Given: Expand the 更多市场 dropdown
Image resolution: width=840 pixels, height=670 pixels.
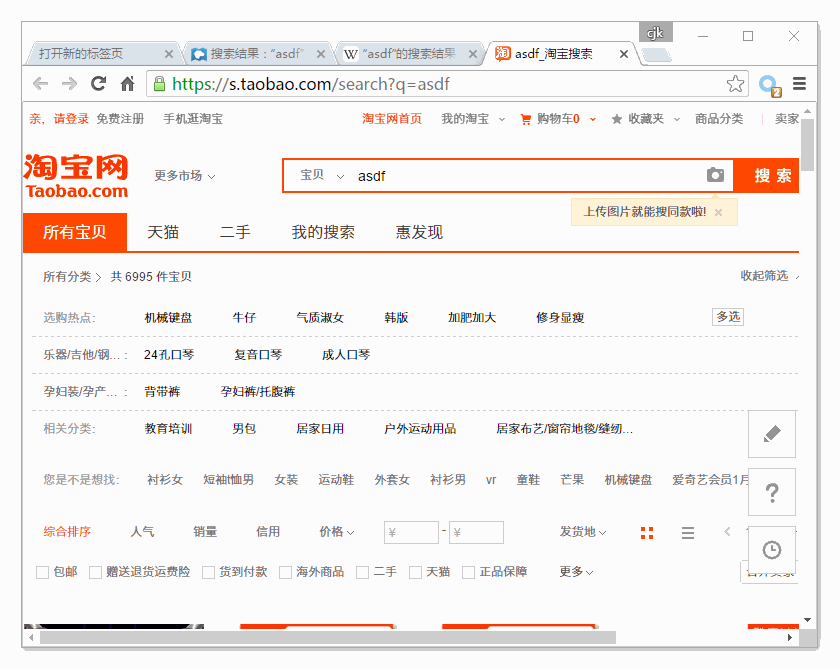Looking at the screenshot, I should point(185,176).
